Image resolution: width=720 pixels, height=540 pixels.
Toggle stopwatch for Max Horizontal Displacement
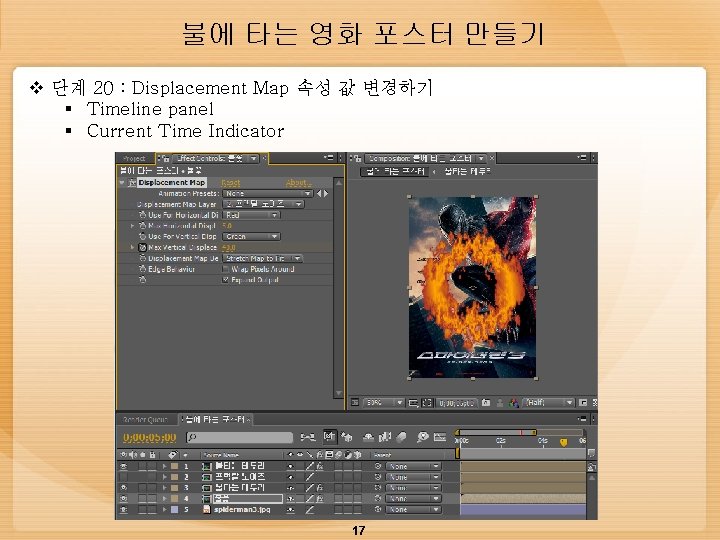142,225
